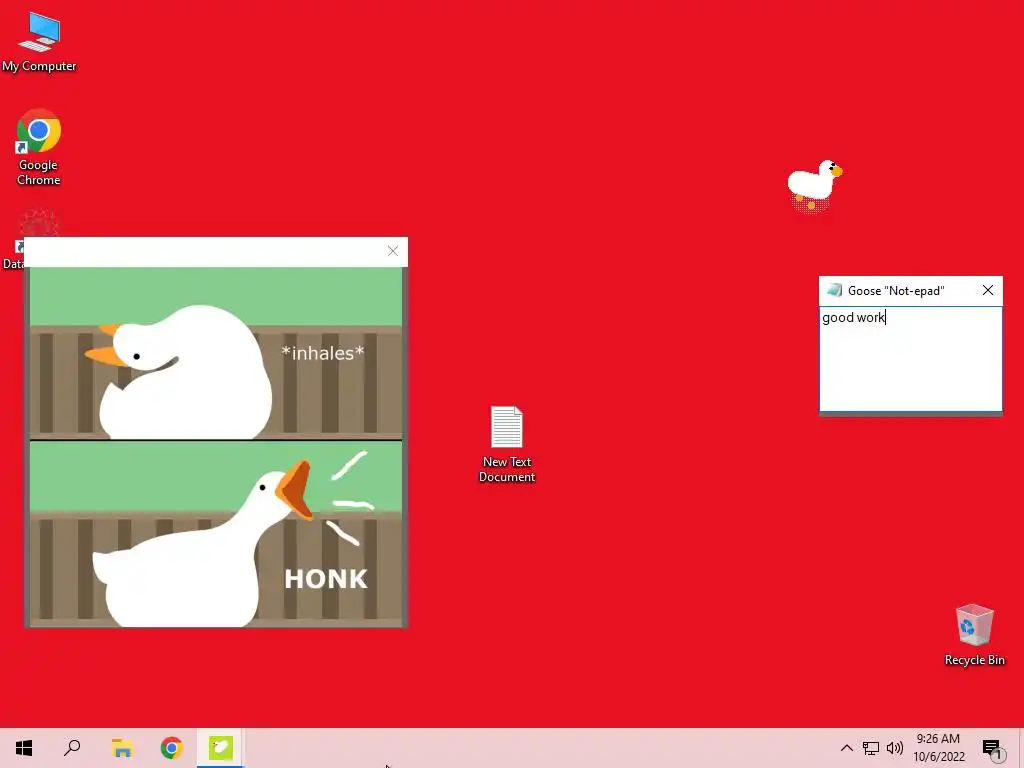Image resolution: width=1024 pixels, height=768 pixels.
Task: Select the goose app taskbar button
Action: point(221,748)
